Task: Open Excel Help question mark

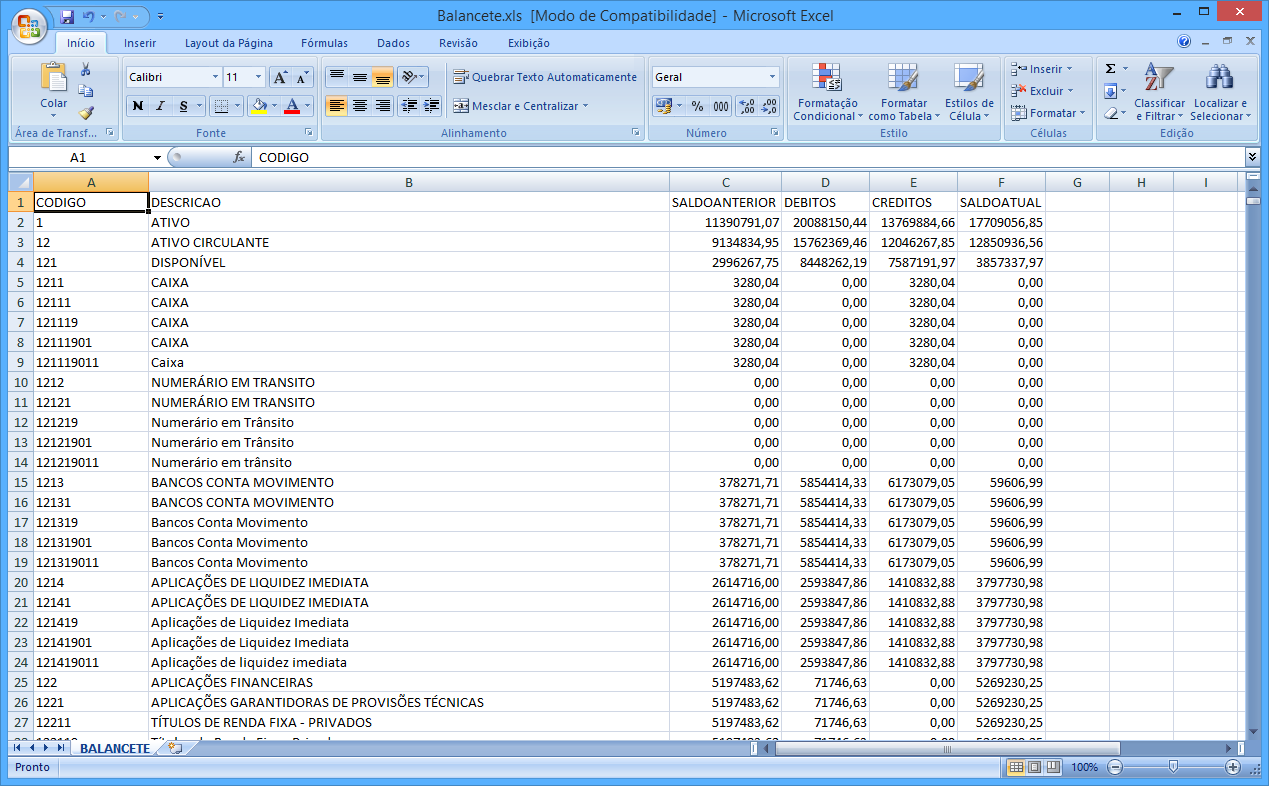Action: coord(1184,42)
